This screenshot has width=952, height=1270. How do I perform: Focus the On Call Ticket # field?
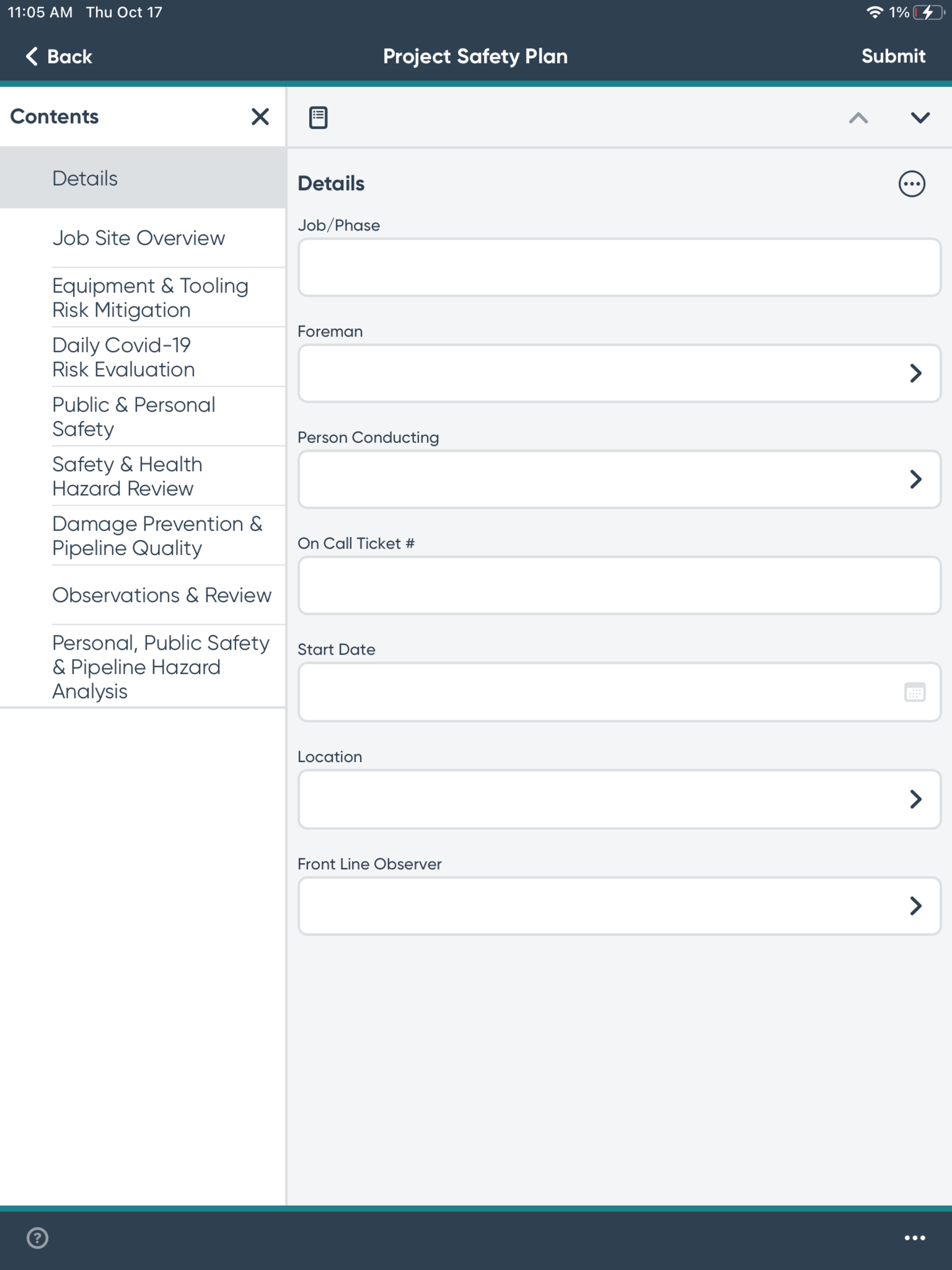pyautogui.click(x=618, y=586)
